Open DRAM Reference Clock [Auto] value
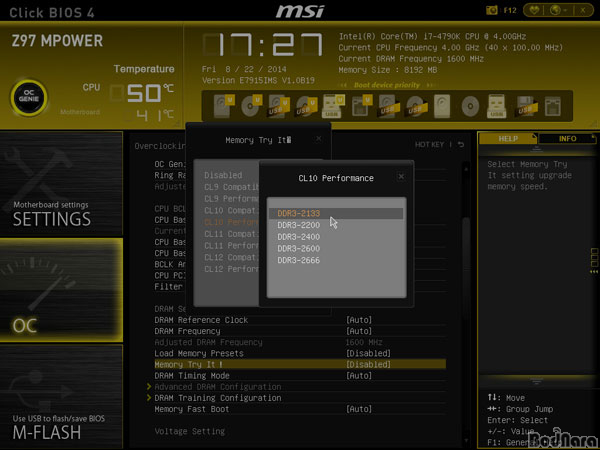Viewport: 600px width, 450px height. click(x=359, y=320)
